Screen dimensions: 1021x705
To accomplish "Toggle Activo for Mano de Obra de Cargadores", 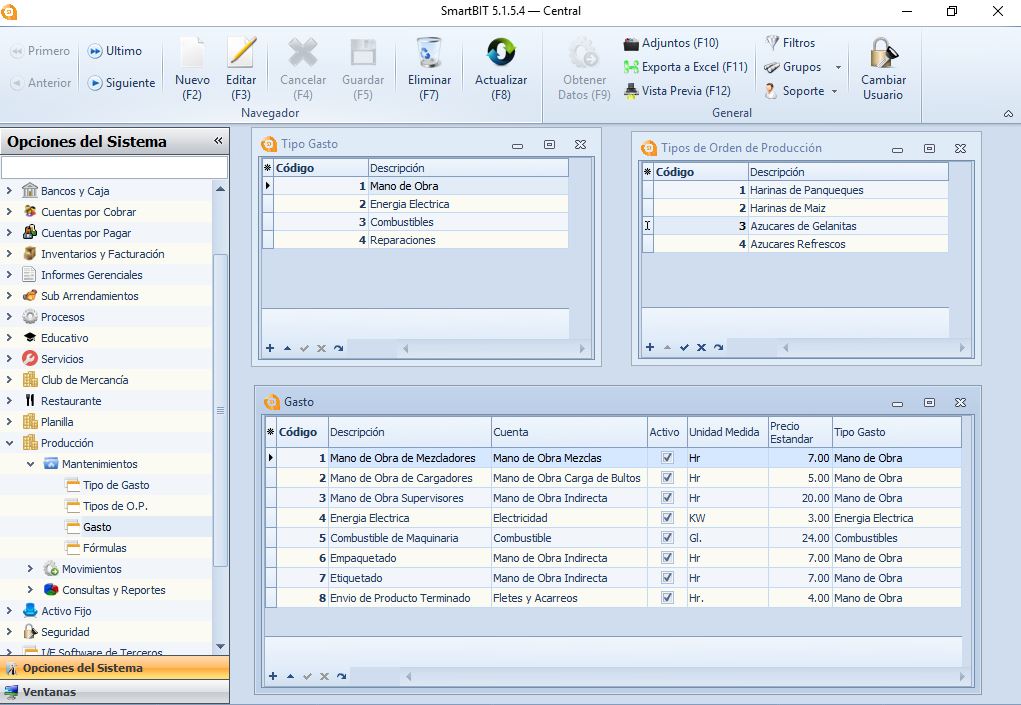I will click(x=667, y=478).
